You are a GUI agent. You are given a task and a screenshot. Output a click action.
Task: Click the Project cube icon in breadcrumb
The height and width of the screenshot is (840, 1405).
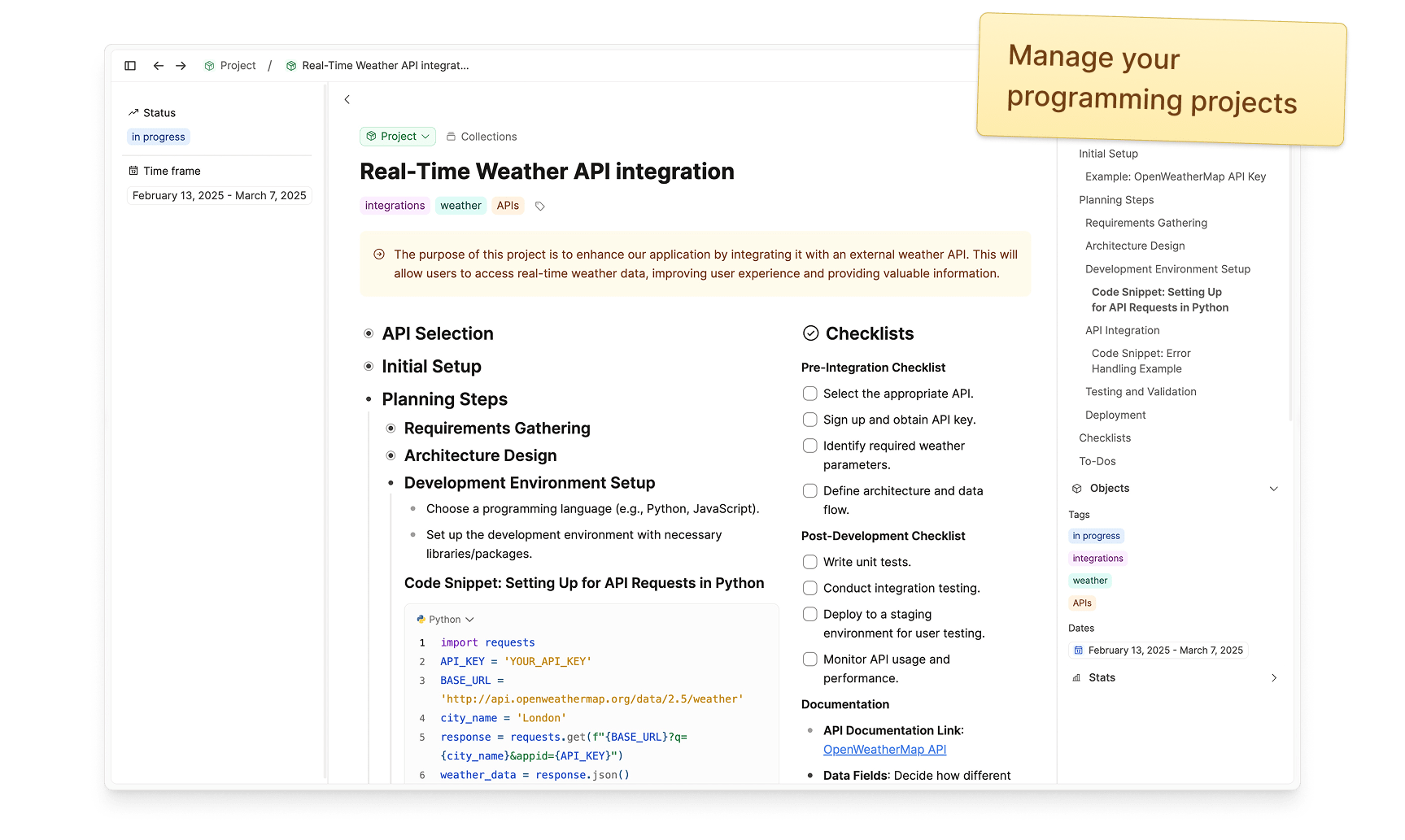(210, 66)
